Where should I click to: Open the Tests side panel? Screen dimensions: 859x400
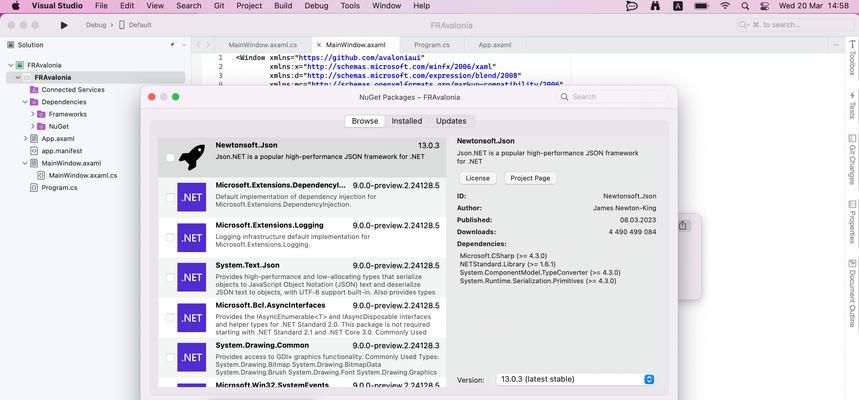click(852, 105)
